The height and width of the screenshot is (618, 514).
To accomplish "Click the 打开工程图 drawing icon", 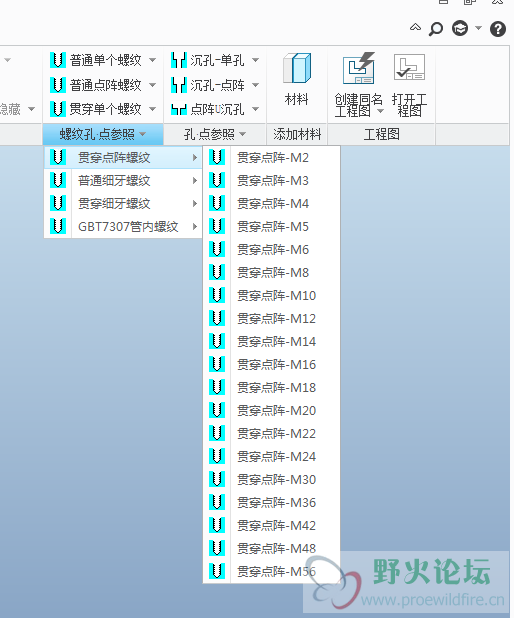I will point(409,67).
